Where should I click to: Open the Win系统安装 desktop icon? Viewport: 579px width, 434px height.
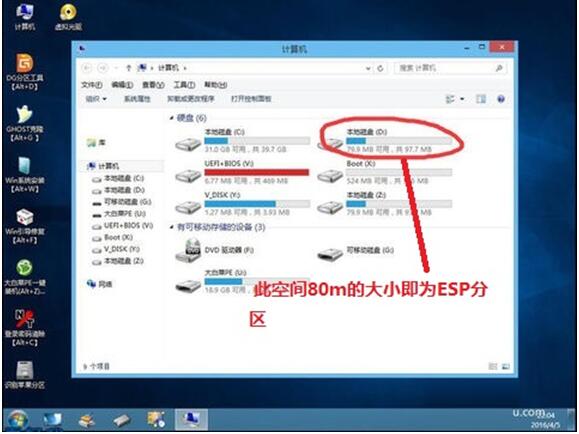pos(24,174)
